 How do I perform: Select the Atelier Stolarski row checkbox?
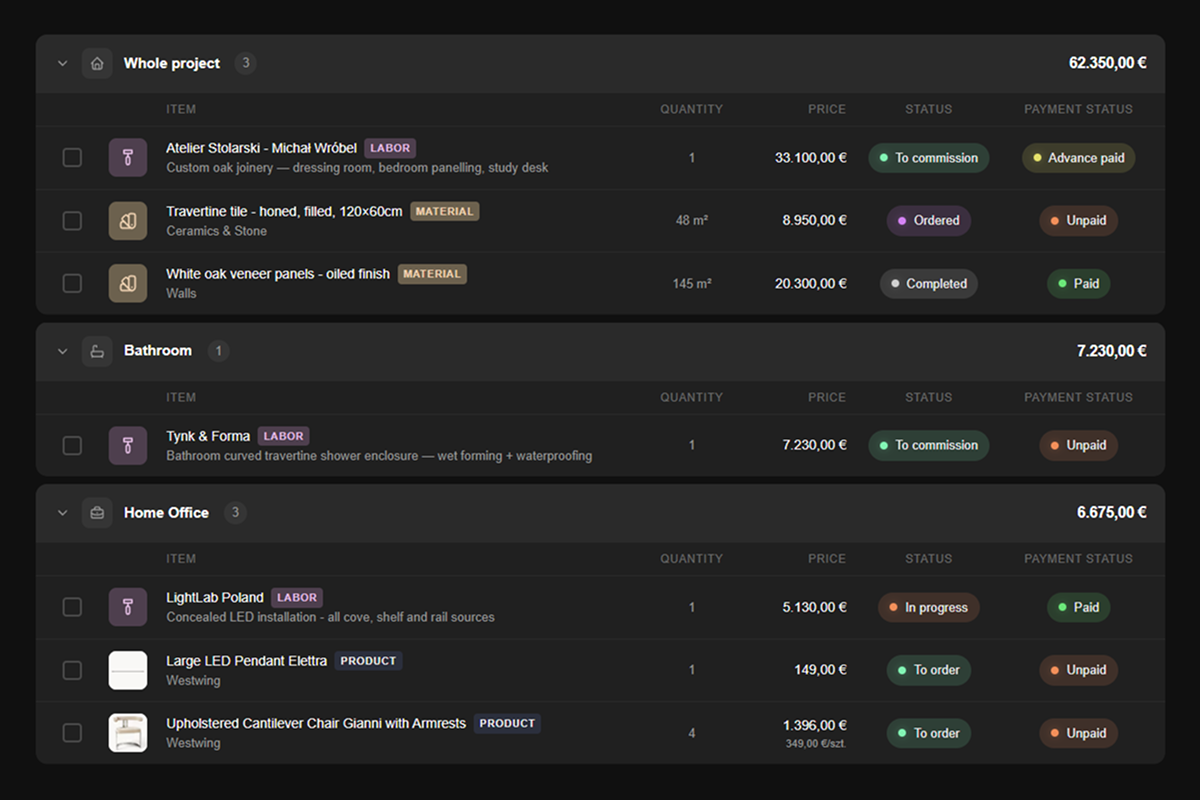point(72,158)
